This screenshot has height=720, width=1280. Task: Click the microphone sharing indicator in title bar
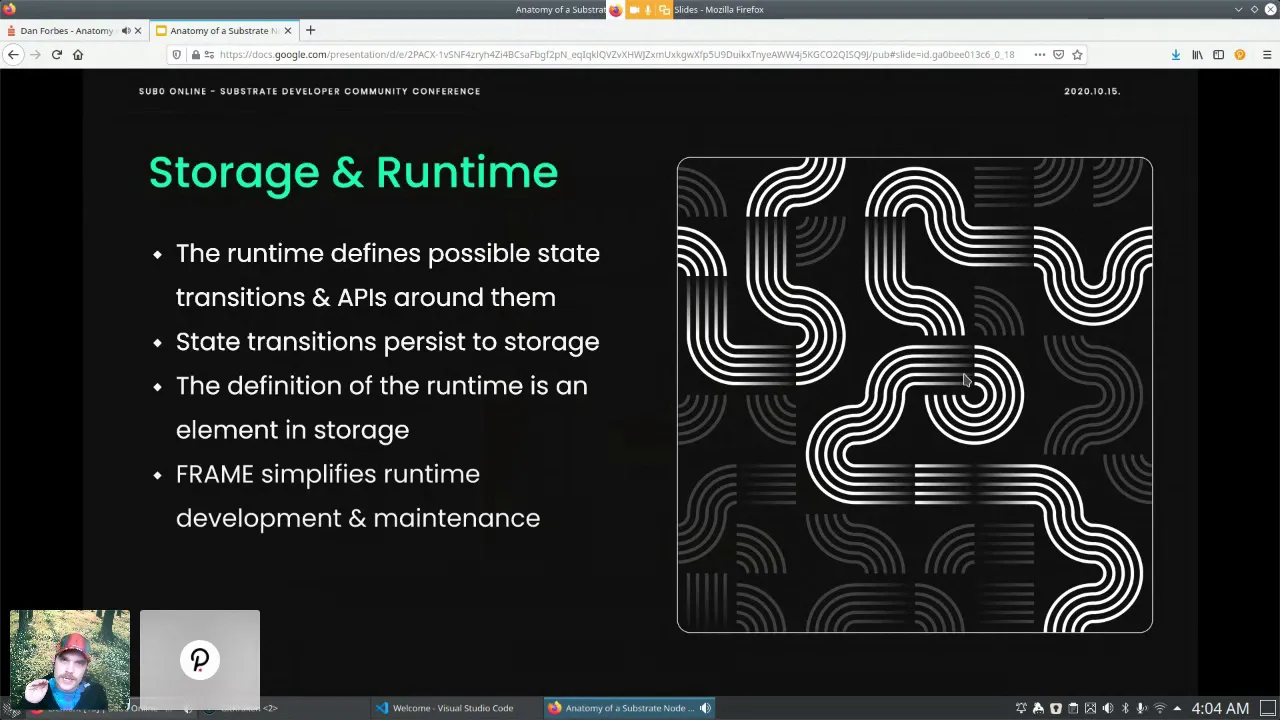[648, 10]
